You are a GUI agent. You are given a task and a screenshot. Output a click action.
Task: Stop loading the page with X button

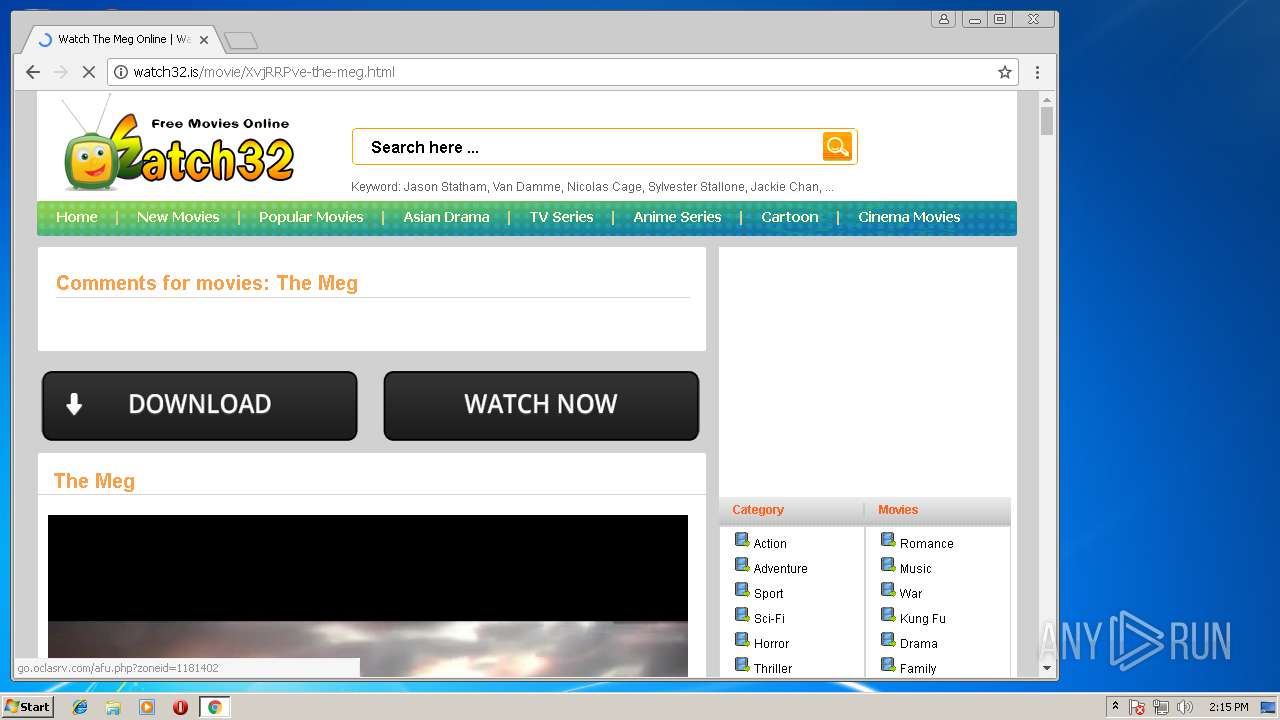click(x=88, y=72)
